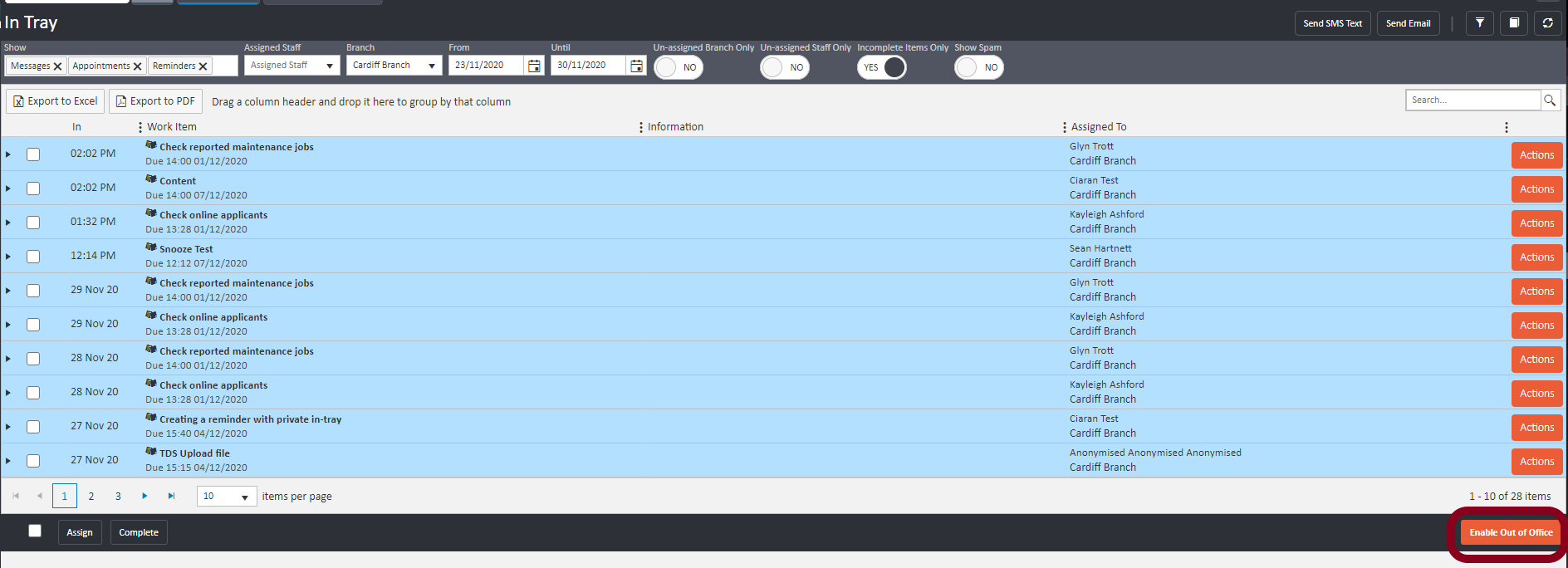Click Enable Out of Office button
Viewport: 1568px width, 568px height.
pyautogui.click(x=1510, y=532)
